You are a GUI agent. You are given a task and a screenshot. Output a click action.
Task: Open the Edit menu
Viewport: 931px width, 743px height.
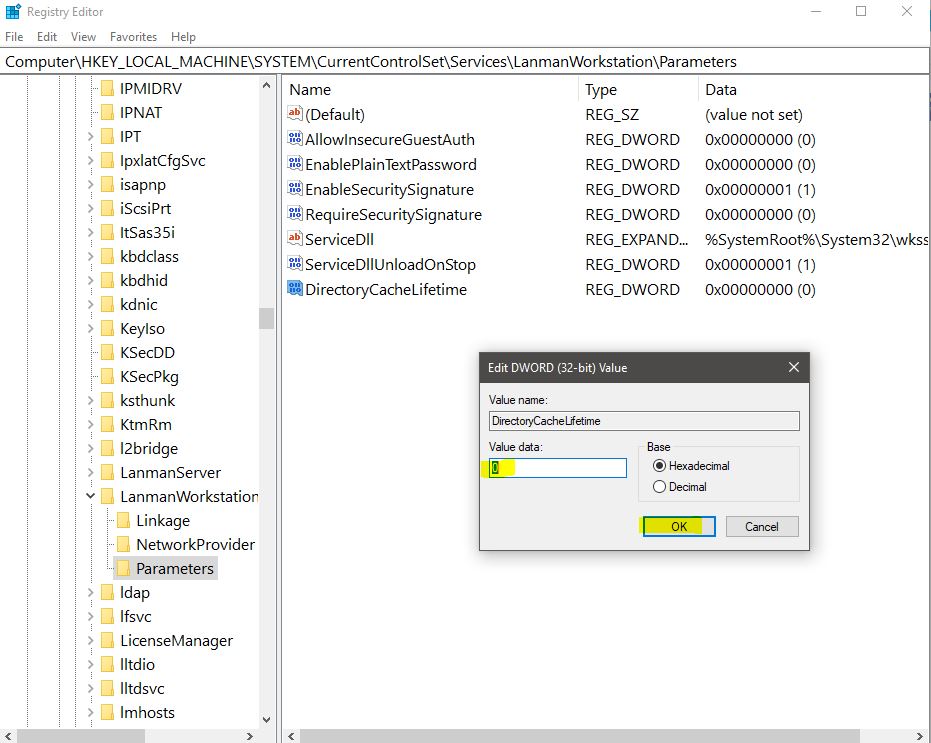coord(46,36)
